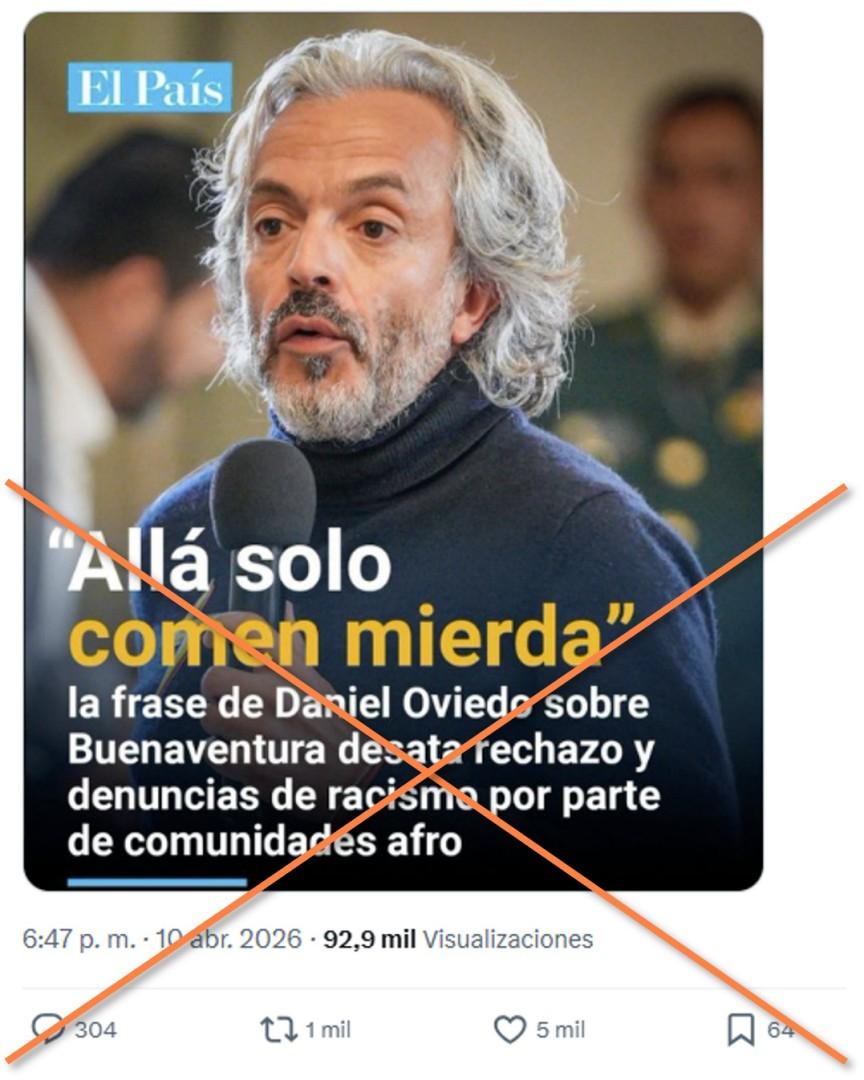
Task: Click the El País logo in the image
Action: click(150, 87)
